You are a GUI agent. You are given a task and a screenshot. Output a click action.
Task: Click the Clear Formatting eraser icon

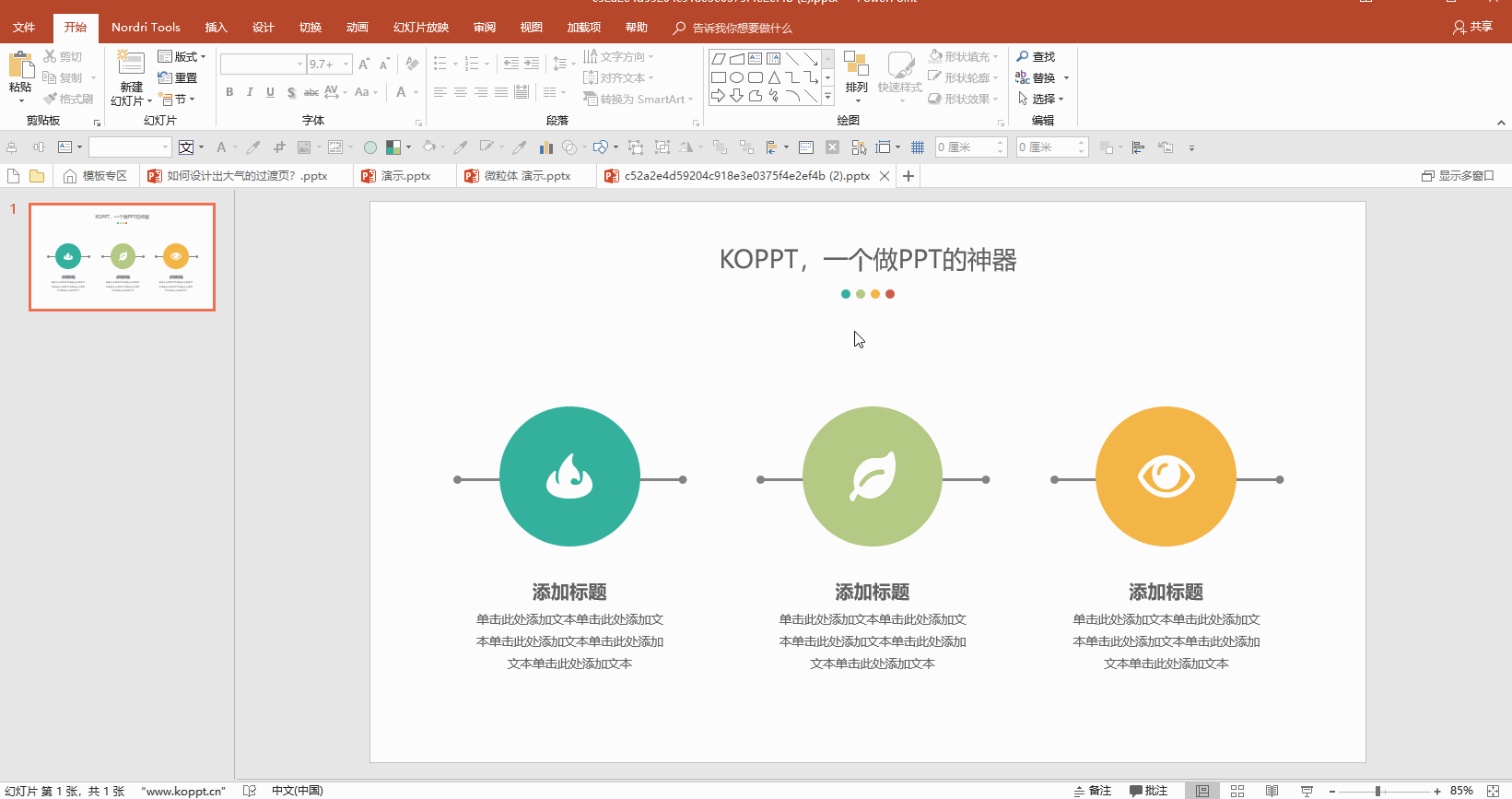tap(412, 64)
